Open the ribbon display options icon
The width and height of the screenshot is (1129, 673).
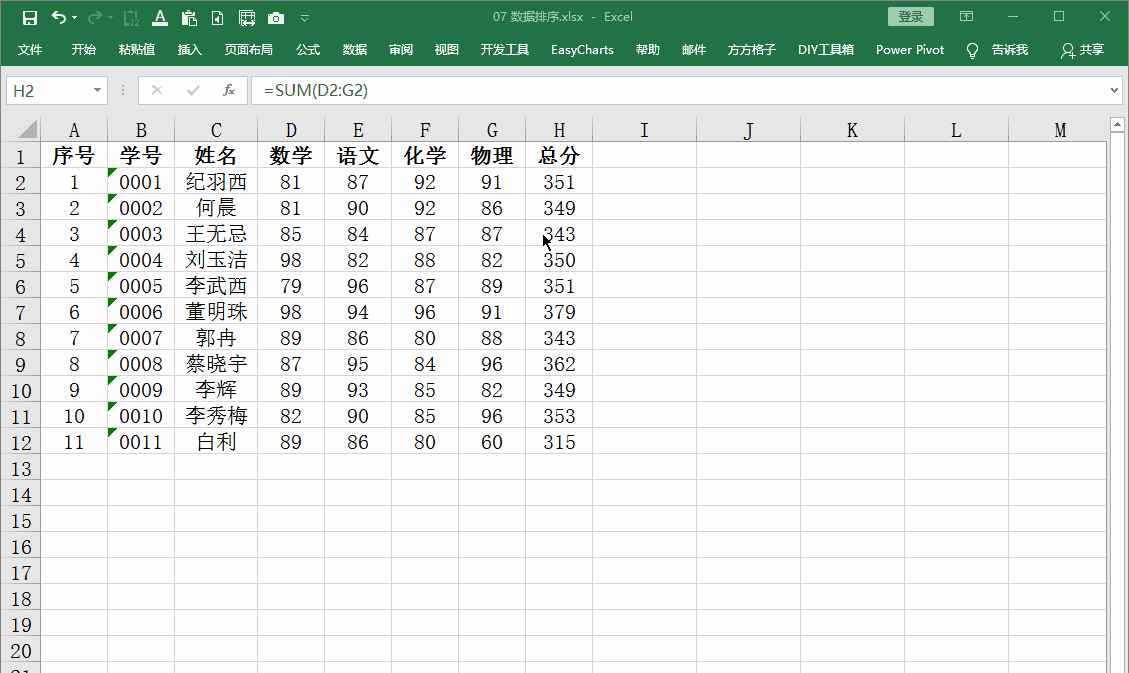coord(966,17)
